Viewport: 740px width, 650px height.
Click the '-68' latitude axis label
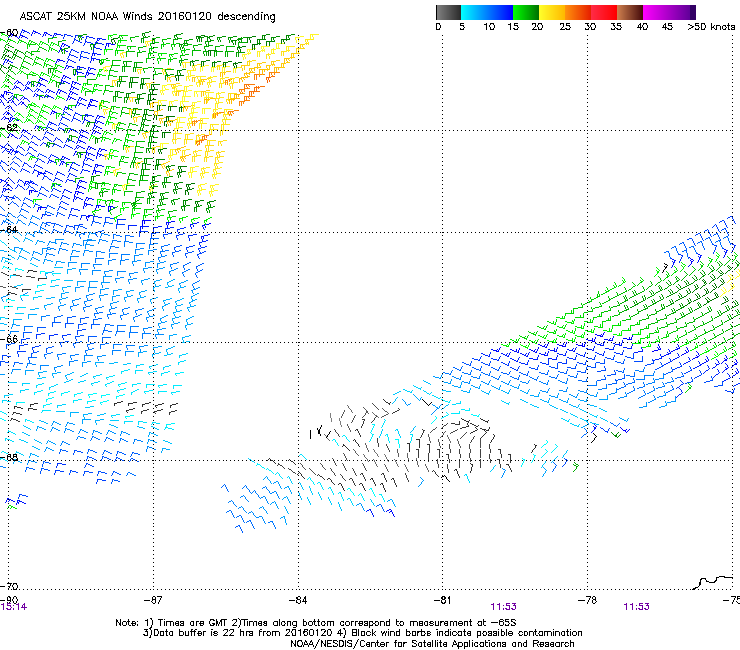(x=9, y=457)
